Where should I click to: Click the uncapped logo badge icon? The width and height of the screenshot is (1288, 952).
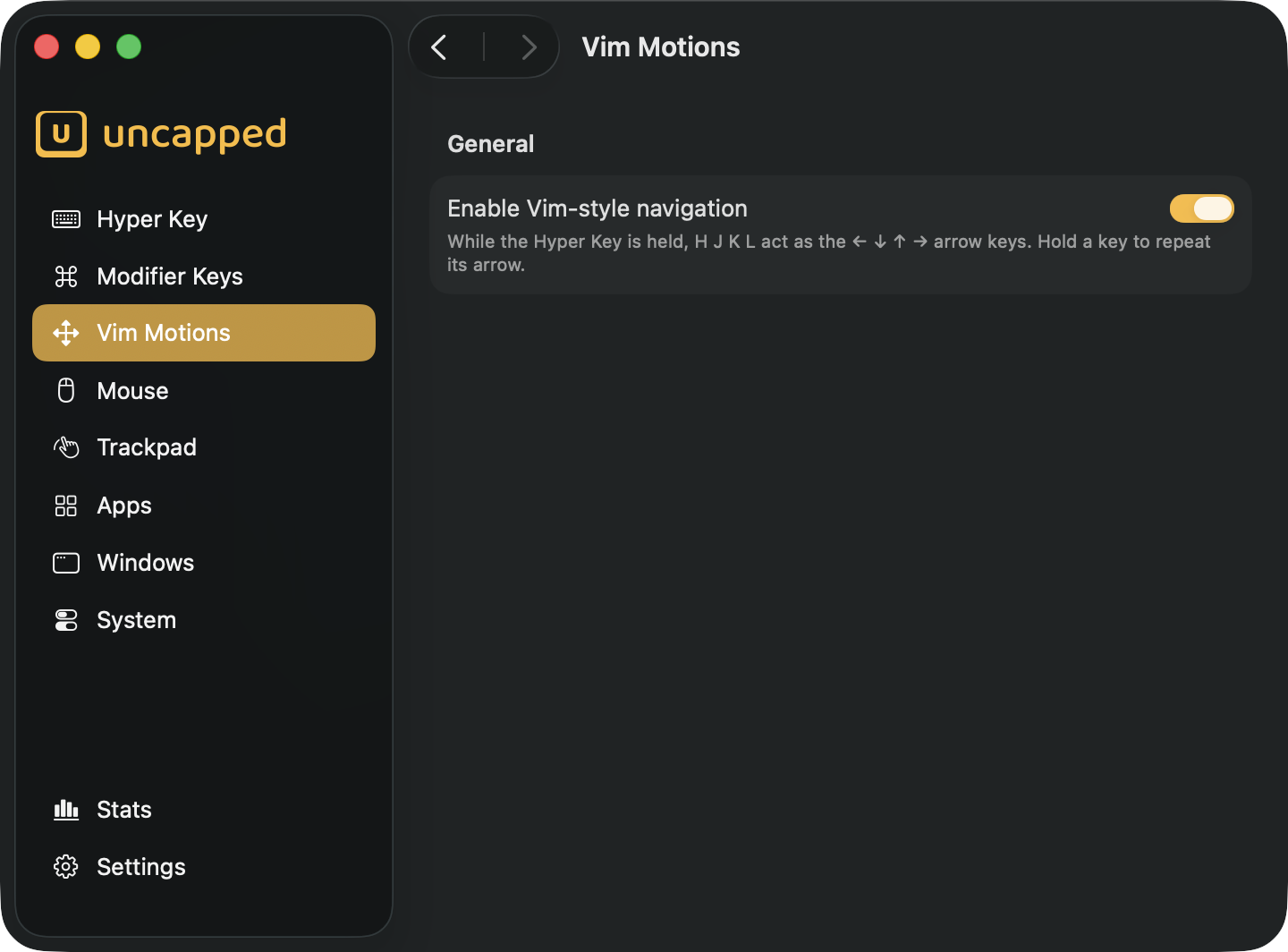coord(62,134)
